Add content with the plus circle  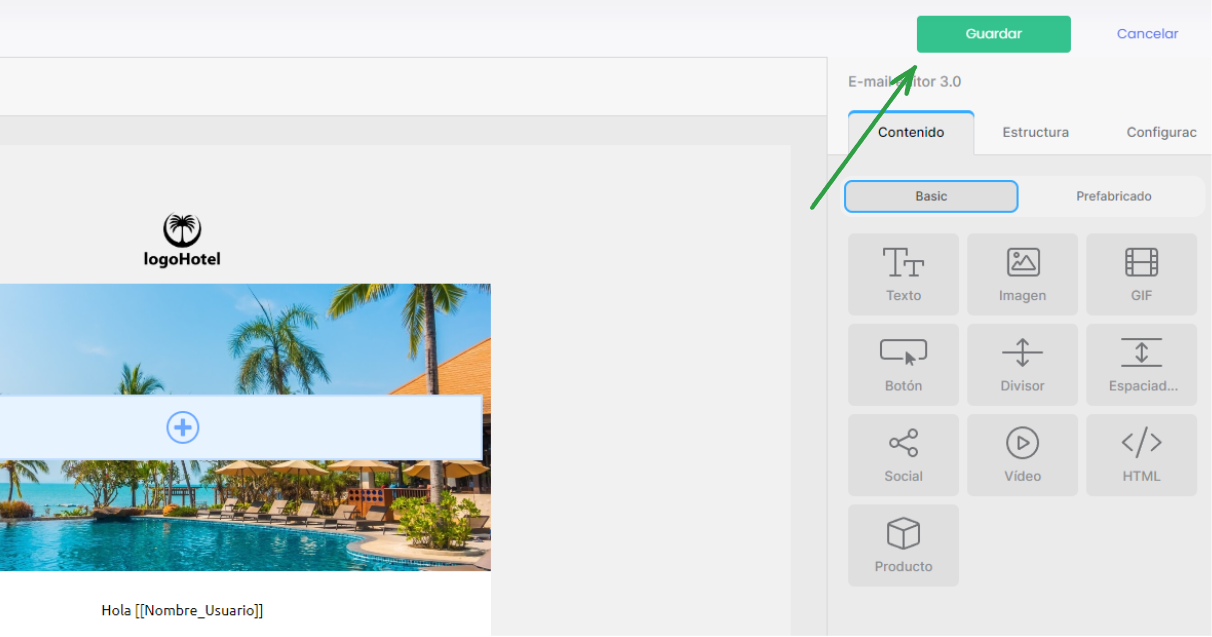tap(182, 428)
